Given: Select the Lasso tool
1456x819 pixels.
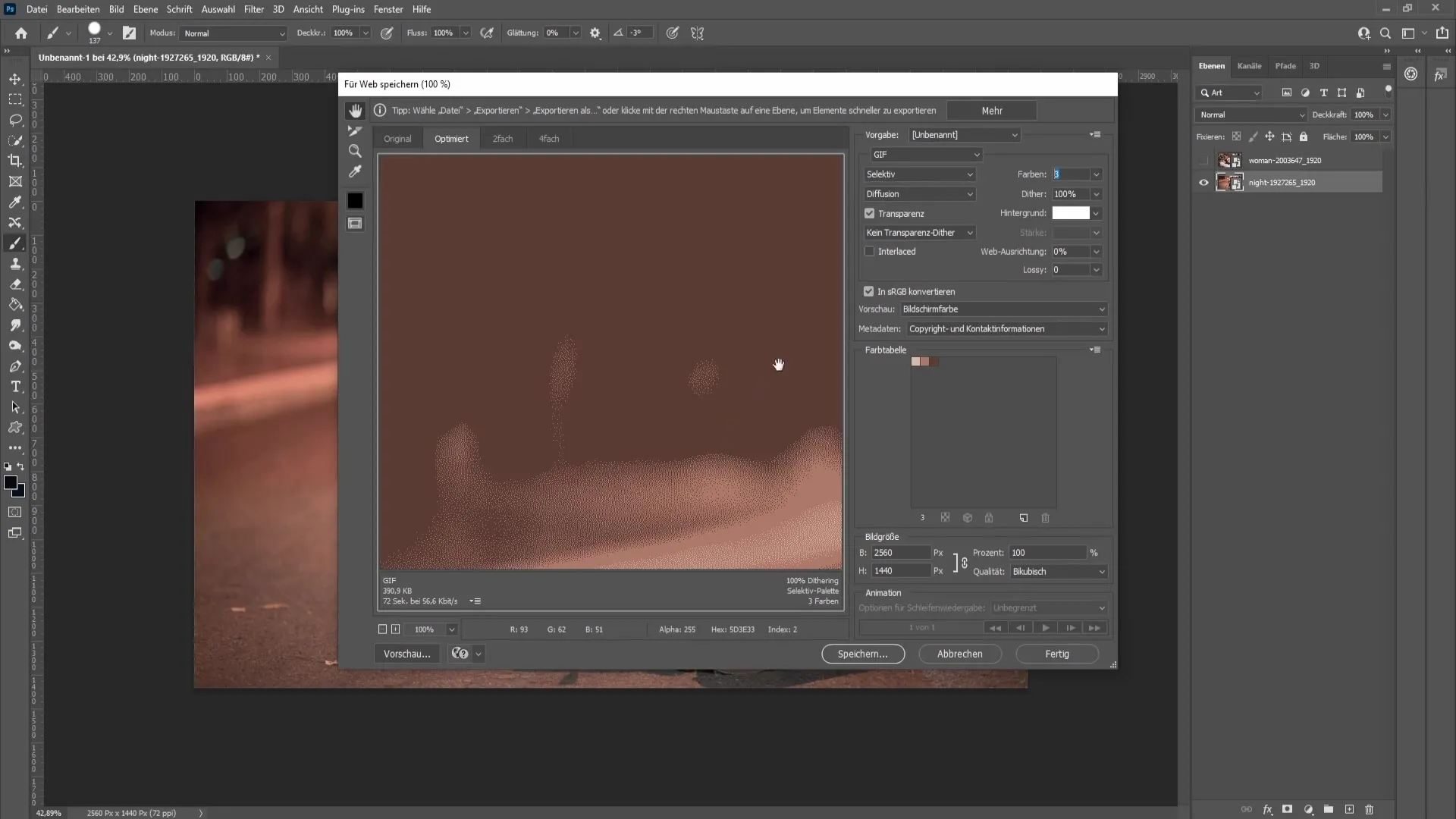Looking at the screenshot, I should pyautogui.click(x=15, y=120).
